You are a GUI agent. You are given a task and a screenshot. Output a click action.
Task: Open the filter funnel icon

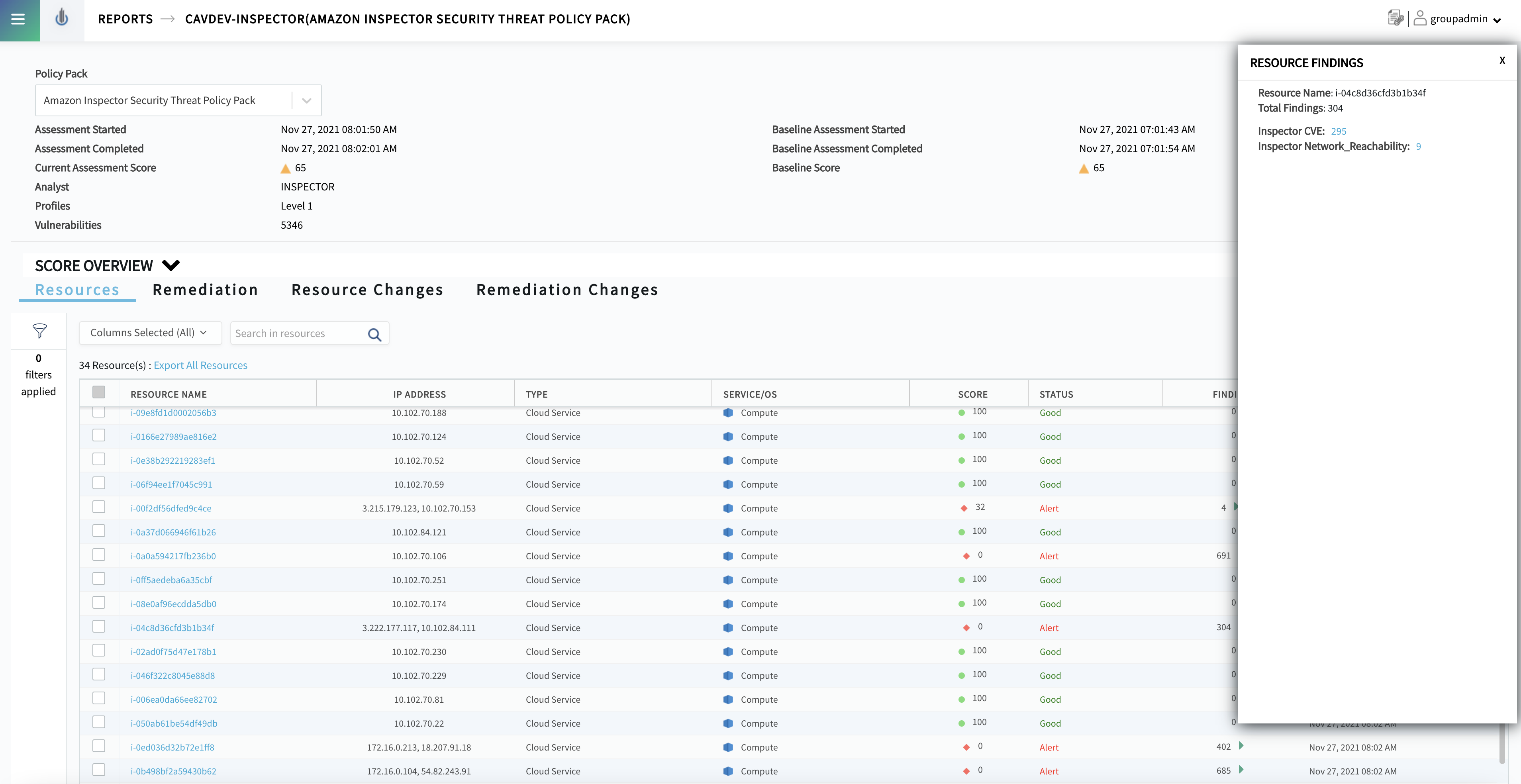point(39,331)
